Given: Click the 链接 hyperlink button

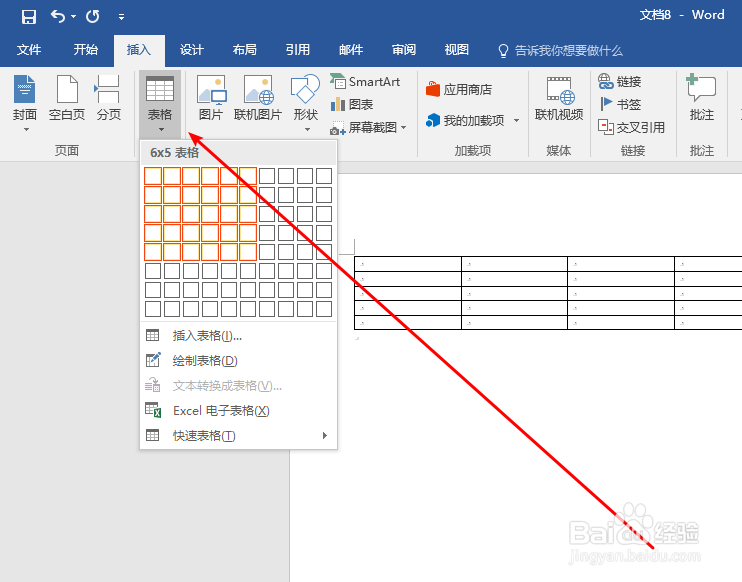Looking at the screenshot, I should pos(619,81).
